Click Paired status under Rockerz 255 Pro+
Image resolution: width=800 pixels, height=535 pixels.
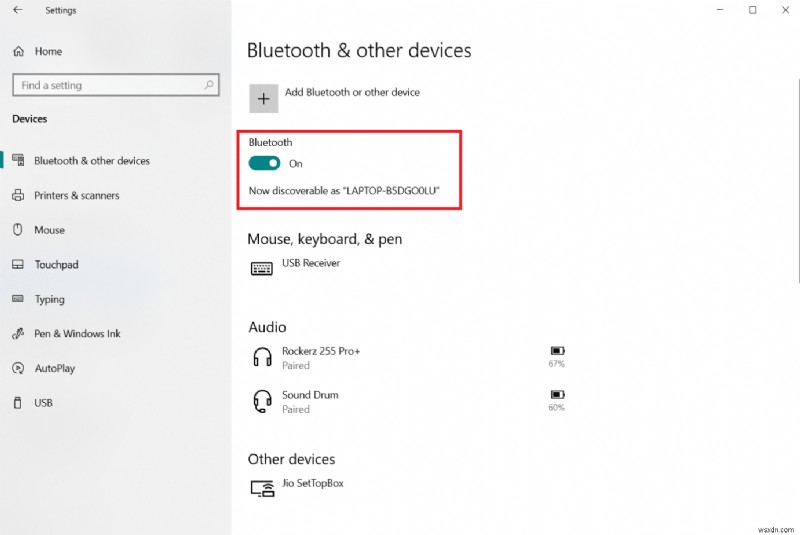coord(296,366)
